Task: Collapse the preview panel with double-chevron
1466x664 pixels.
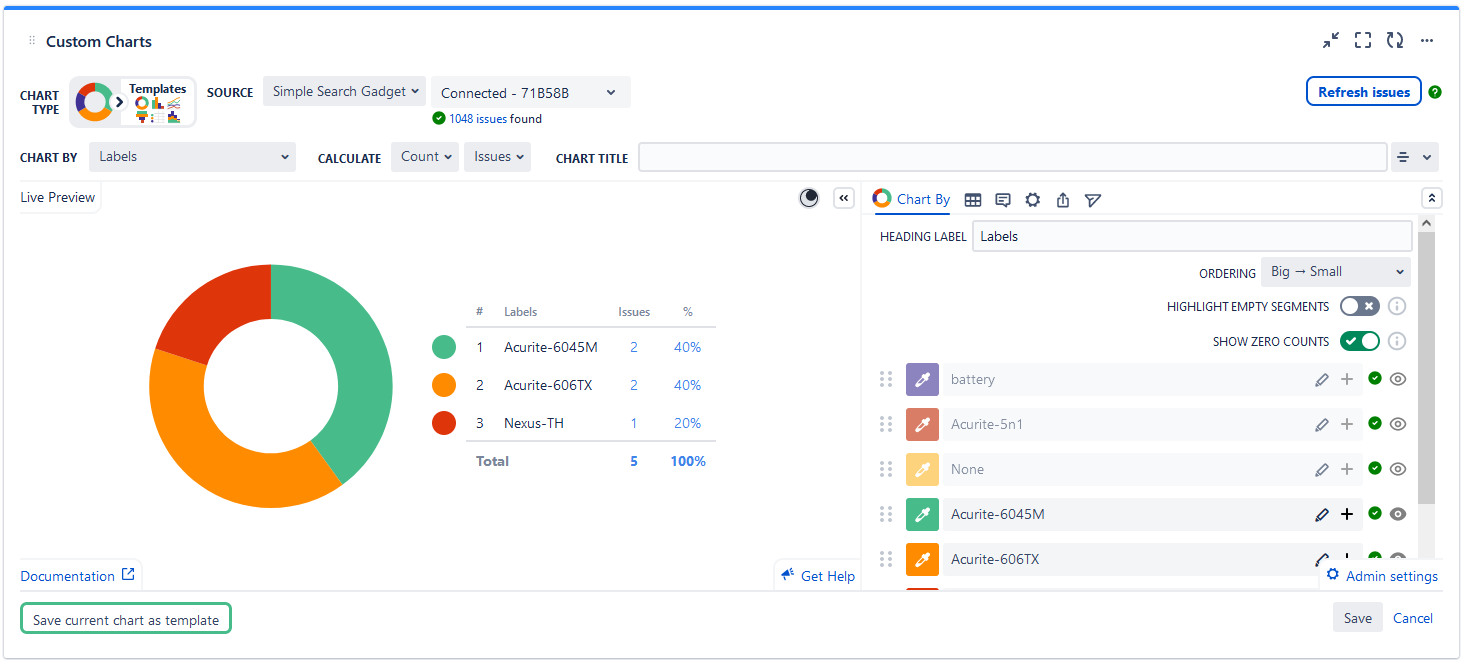Action: (x=844, y=198)
